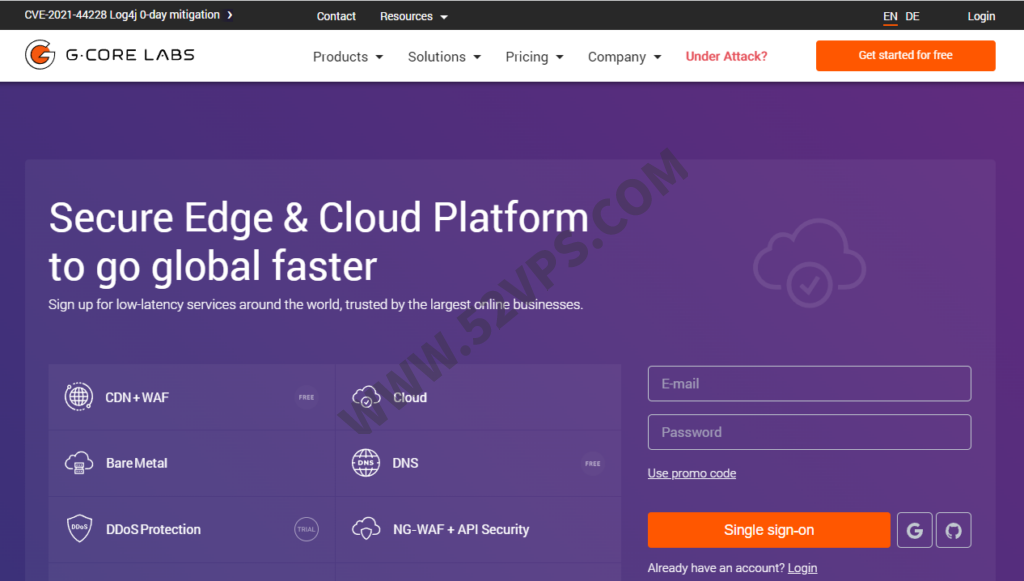Screen dimensions: 1024x581
Task: Select the NG-WAF + API Security label
Action: click(461, 529)
